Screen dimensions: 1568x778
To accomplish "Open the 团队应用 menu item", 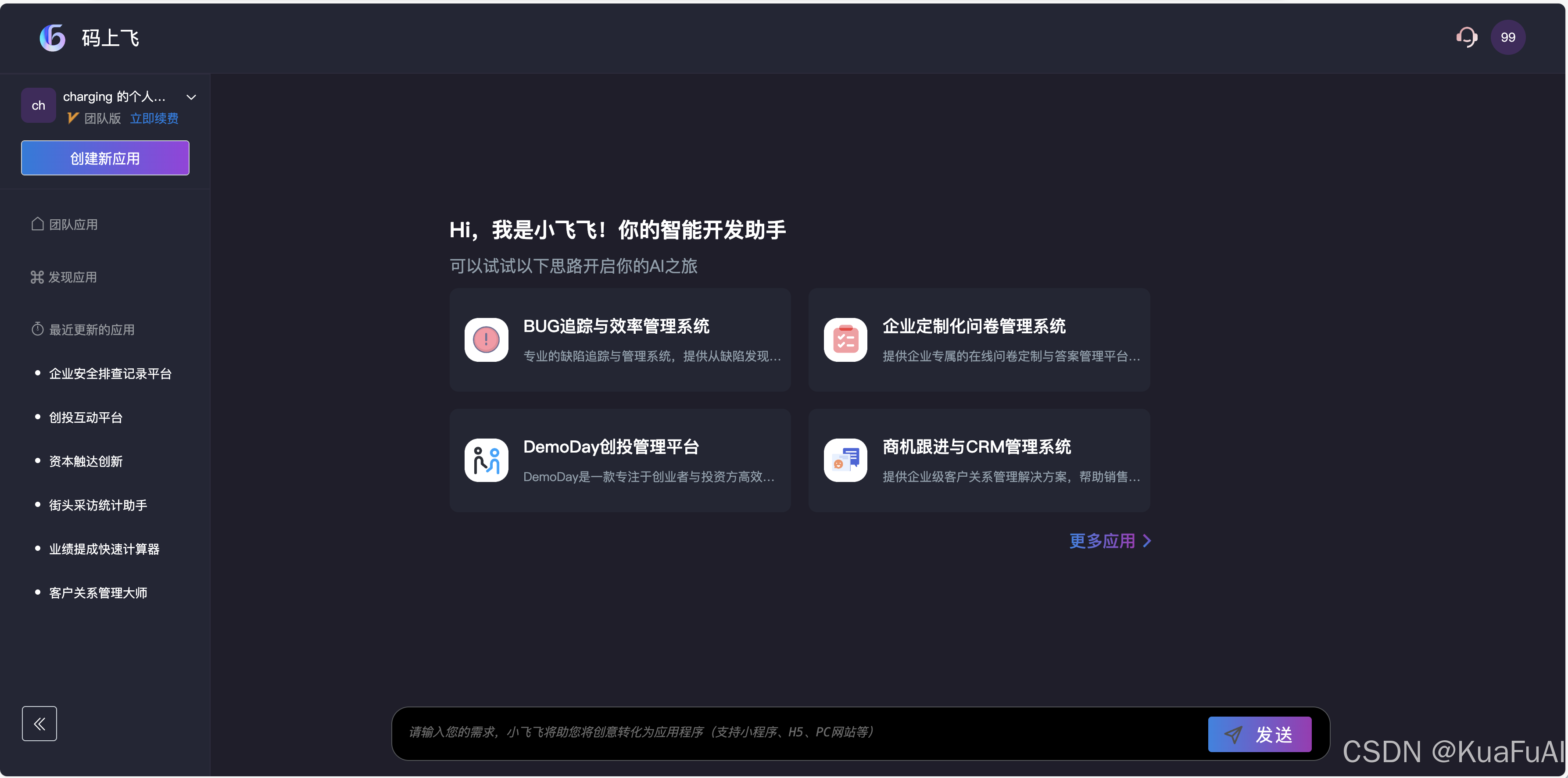I will point(73,225).
